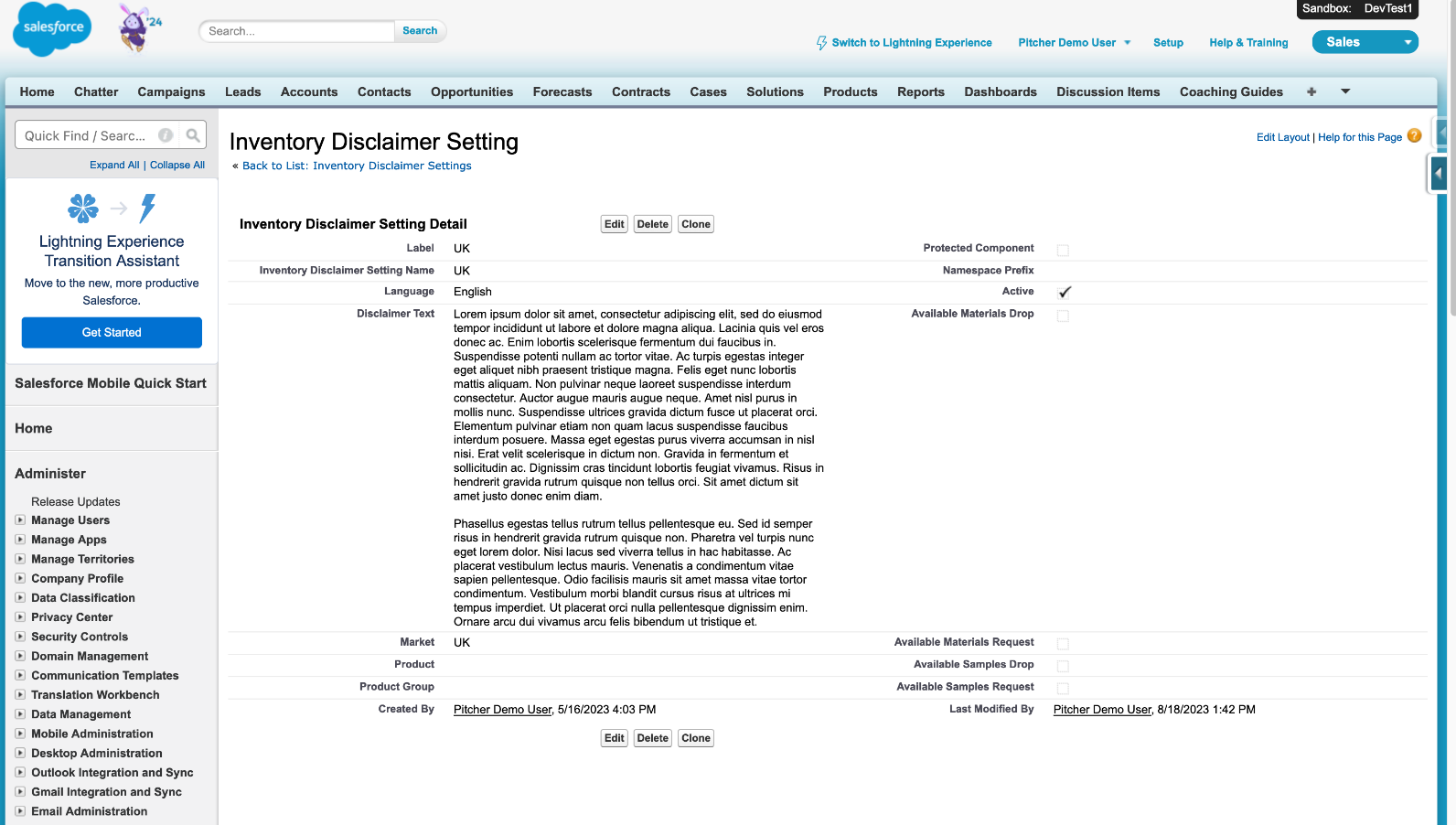
Task: Click the Astro mascot '24 icon
Action: [138, 27]
